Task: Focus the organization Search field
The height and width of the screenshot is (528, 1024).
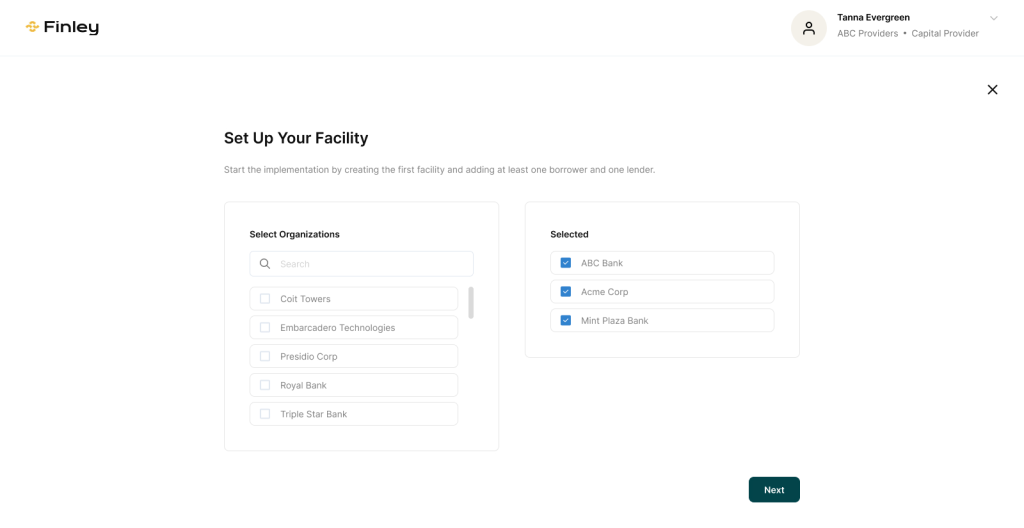Action: [370, 264]
